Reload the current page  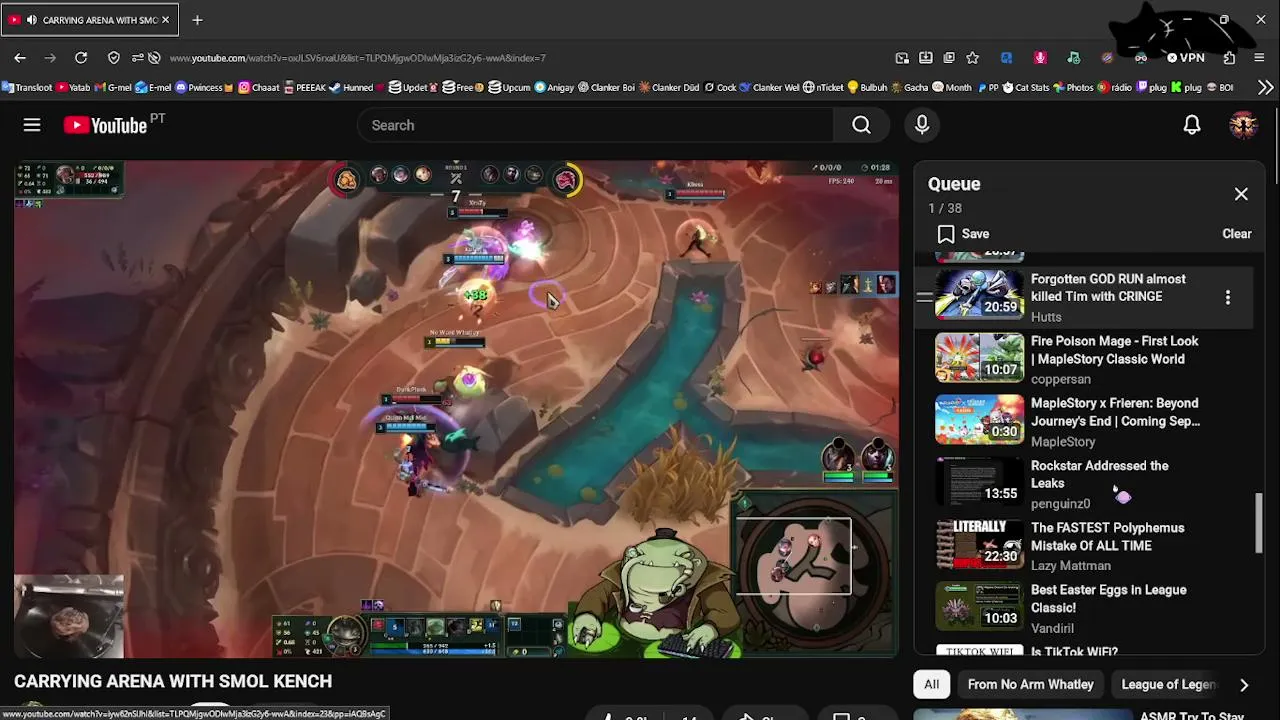coord(81,58)
